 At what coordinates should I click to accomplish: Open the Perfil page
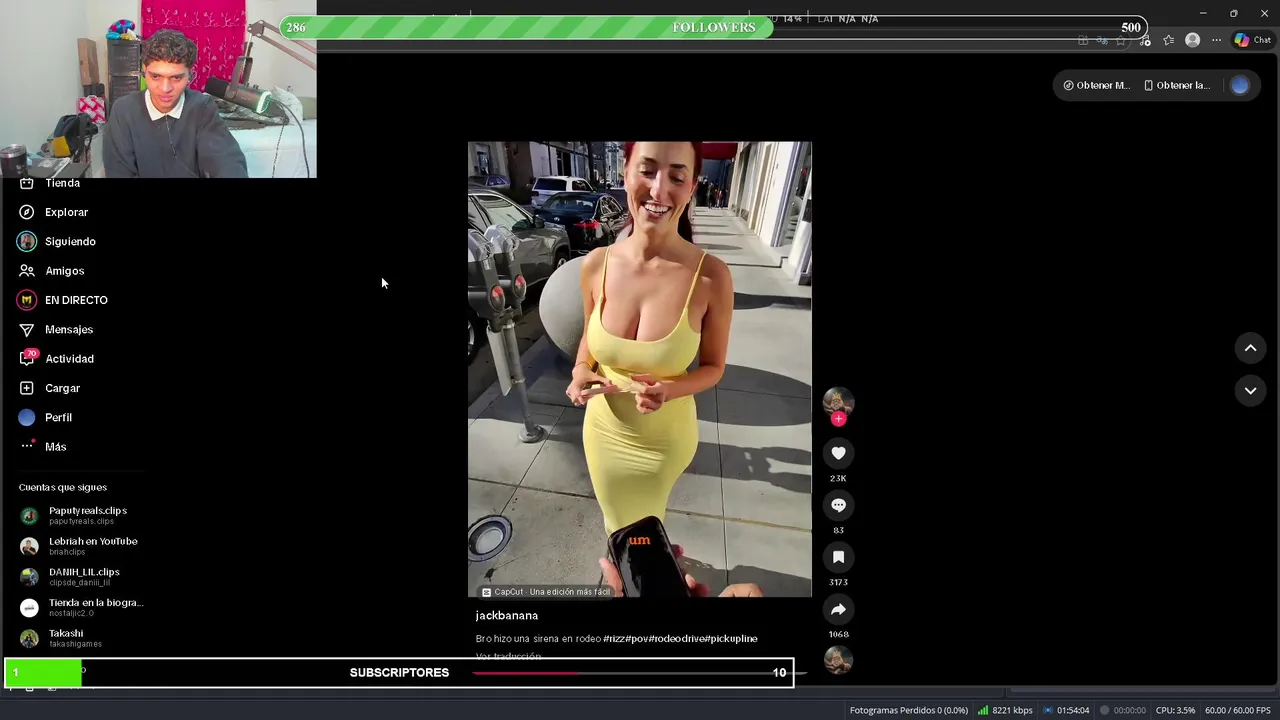58,417
